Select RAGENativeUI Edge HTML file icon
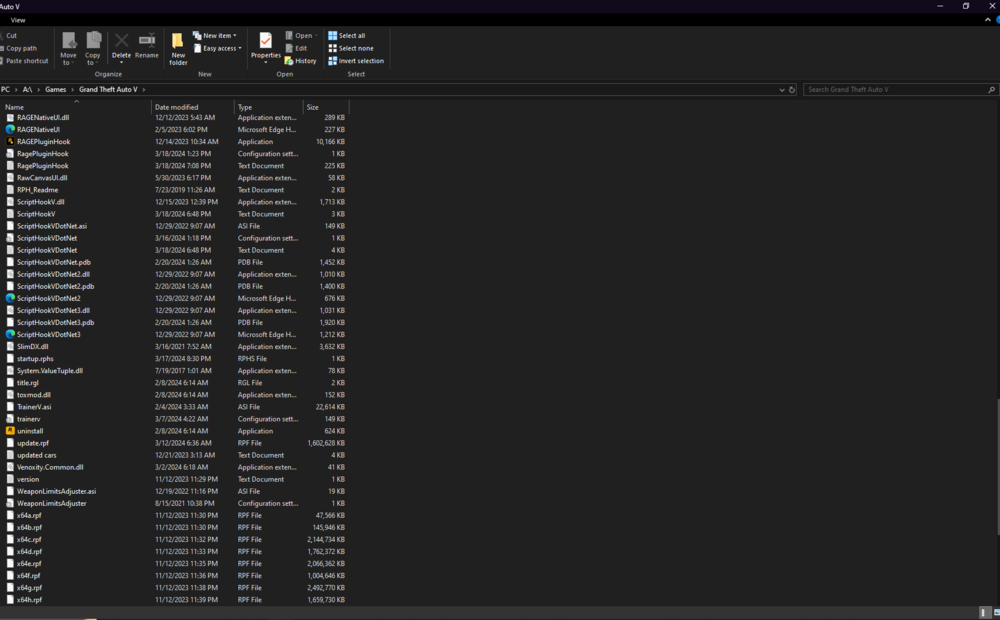 coord(10,129)
